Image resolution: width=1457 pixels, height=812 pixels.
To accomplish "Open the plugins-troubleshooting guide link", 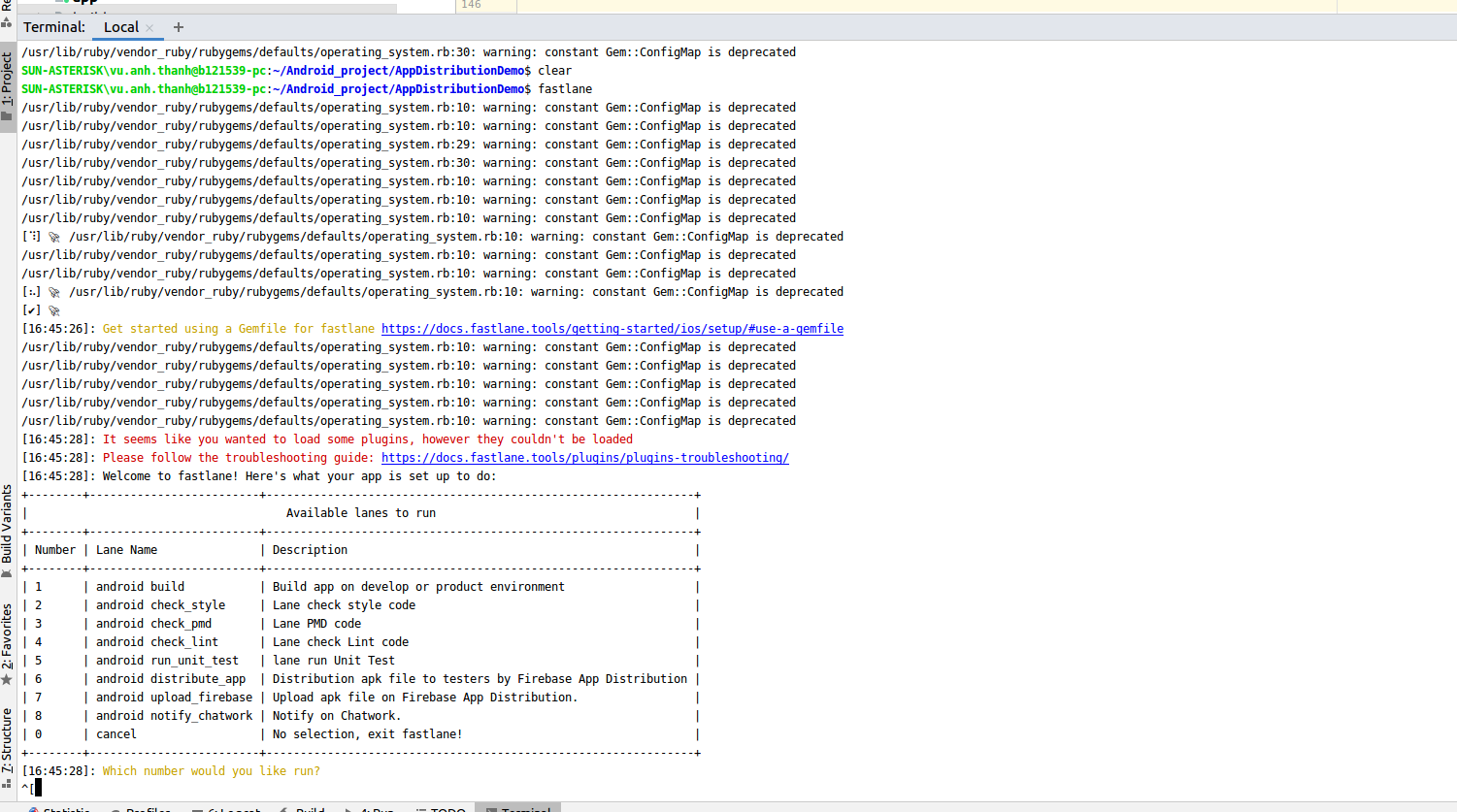I will pos(585,458).
